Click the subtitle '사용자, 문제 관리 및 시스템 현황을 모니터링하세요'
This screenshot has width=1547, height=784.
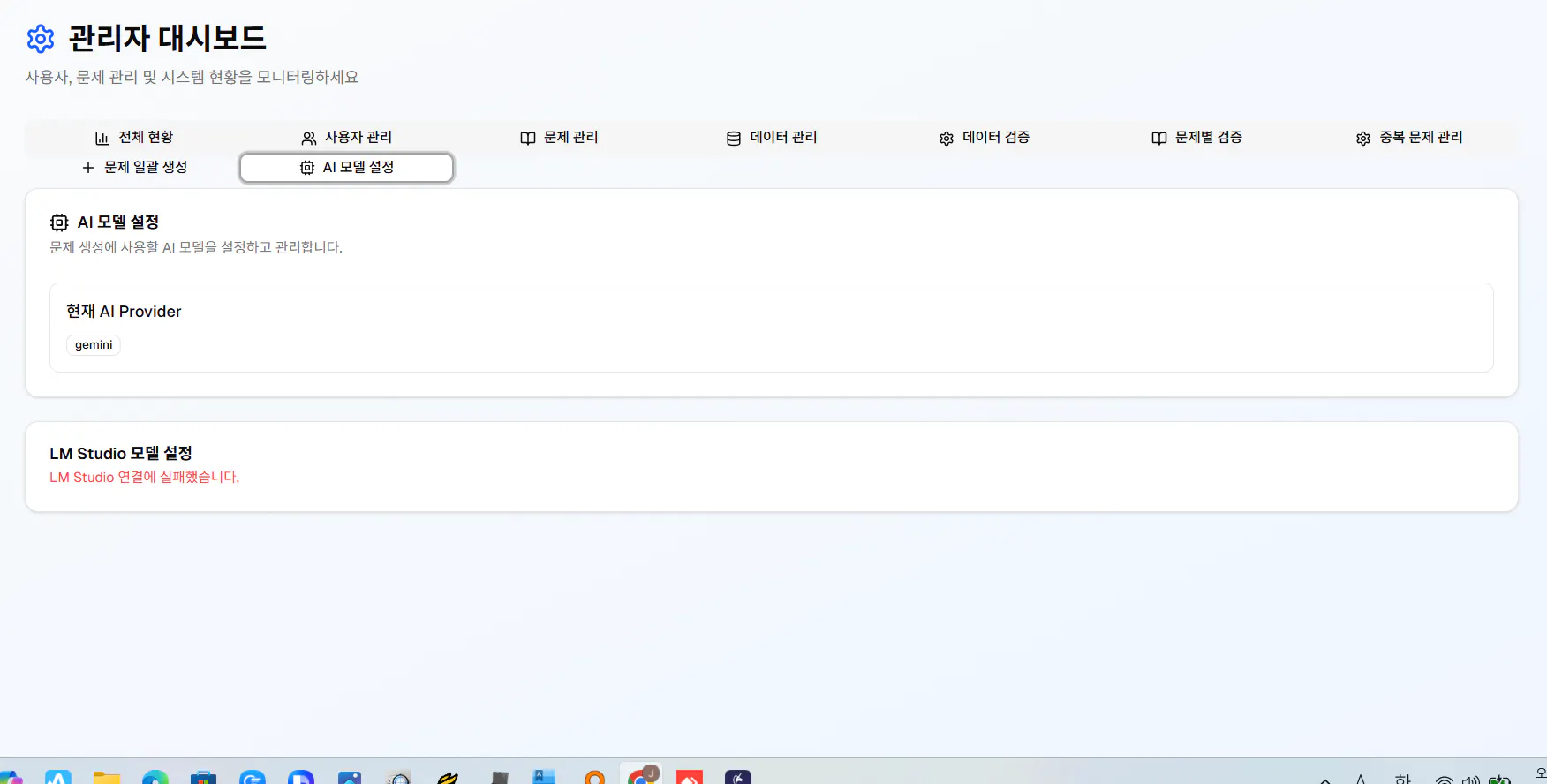192,77
